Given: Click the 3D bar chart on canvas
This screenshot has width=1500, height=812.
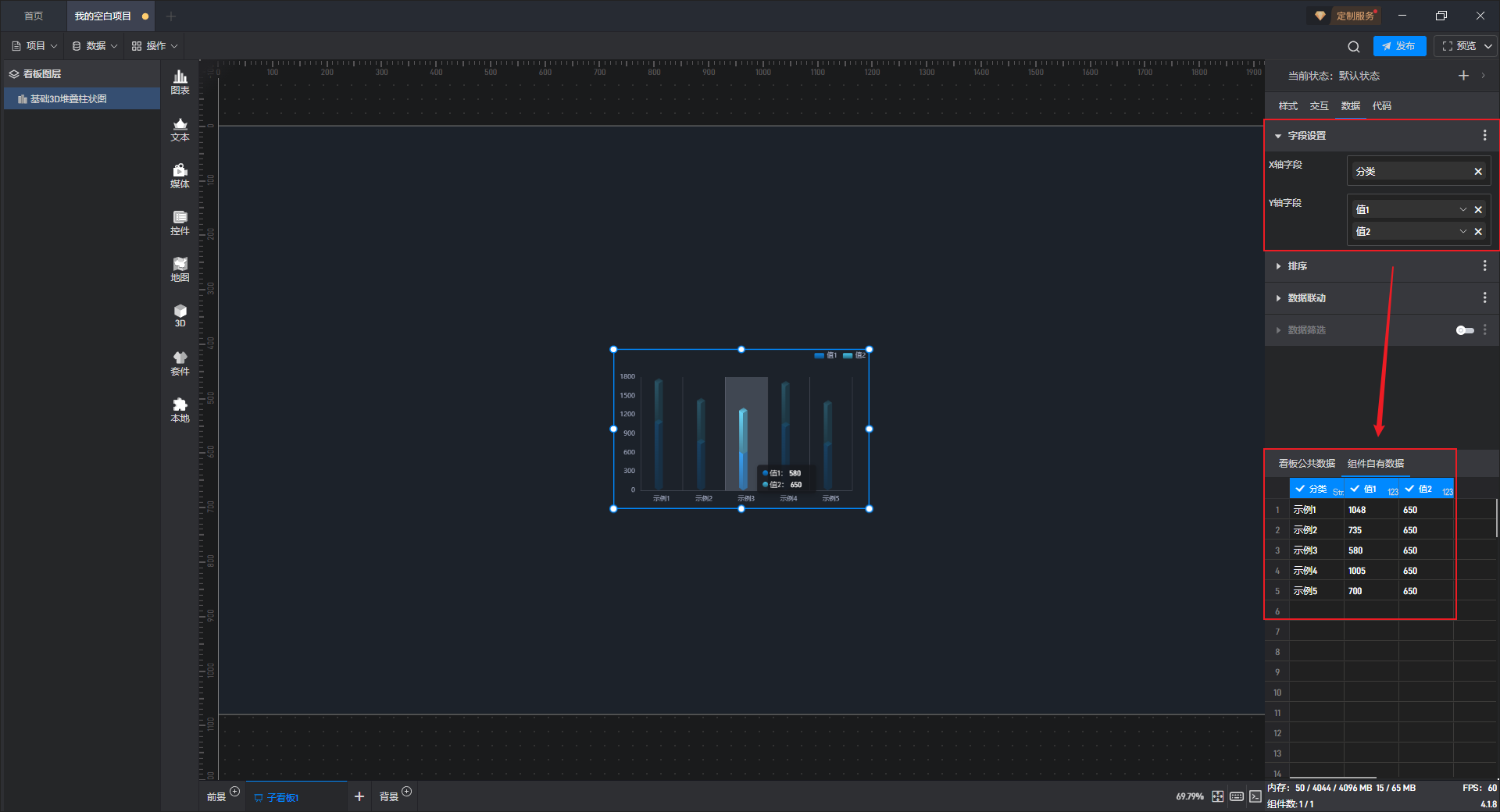Looking at the screenshot, I should click(741, 429).
